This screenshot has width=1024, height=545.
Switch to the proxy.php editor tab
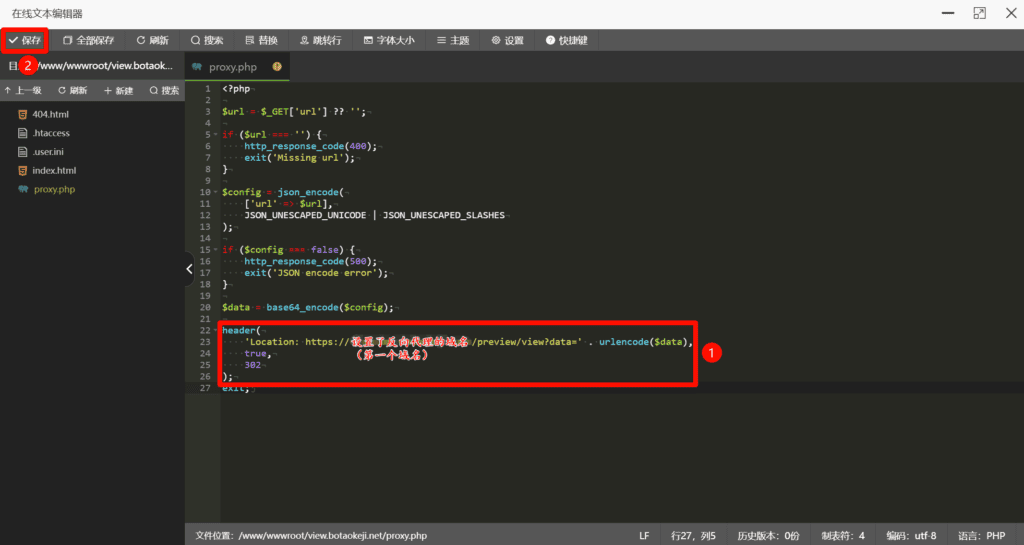tap(232, 67)
